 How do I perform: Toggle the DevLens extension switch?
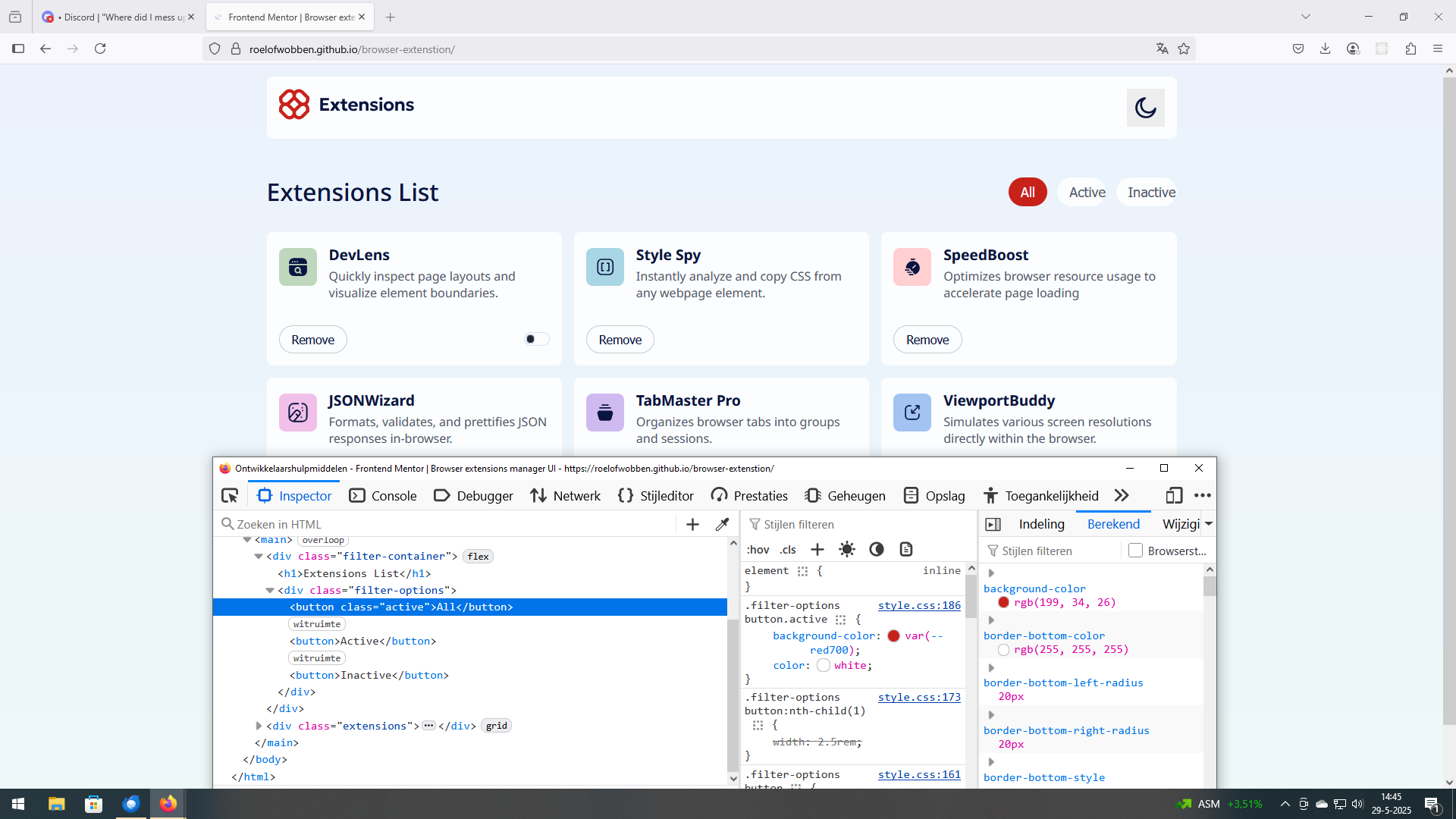[536, 339]
